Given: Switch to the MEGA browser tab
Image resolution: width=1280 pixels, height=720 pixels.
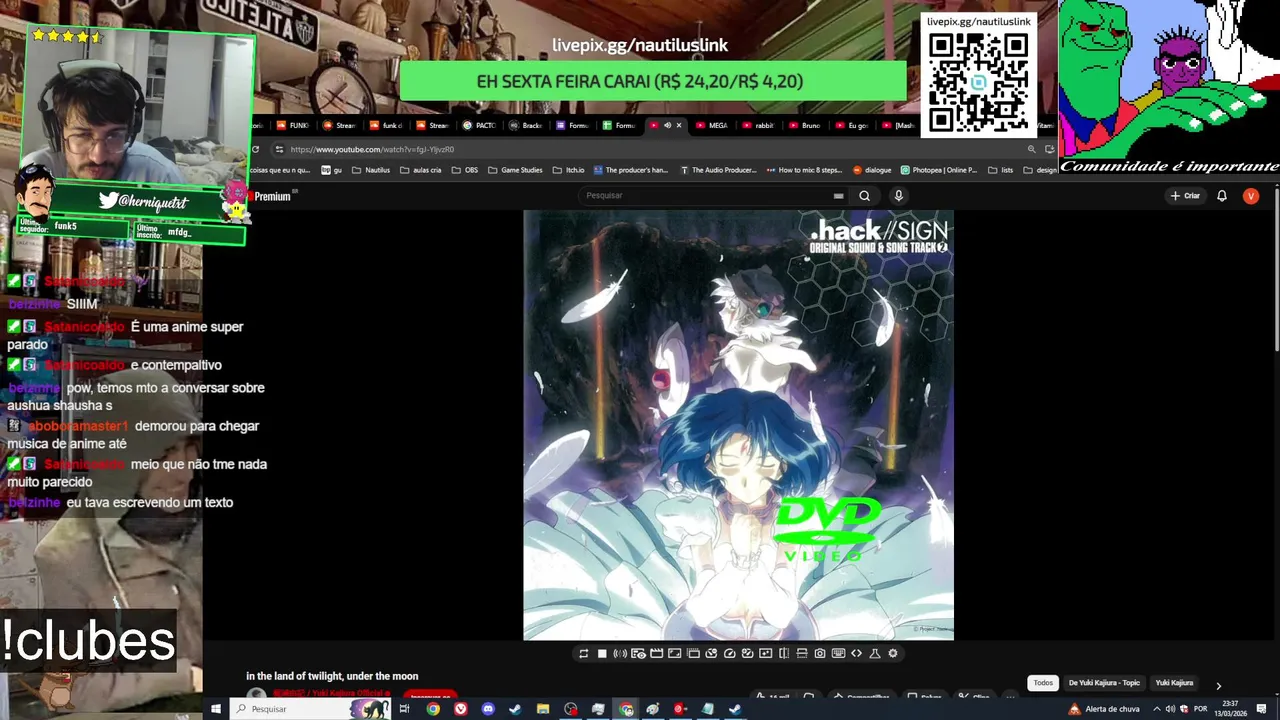Looking at the screenshot, I should tap(713, 126).
